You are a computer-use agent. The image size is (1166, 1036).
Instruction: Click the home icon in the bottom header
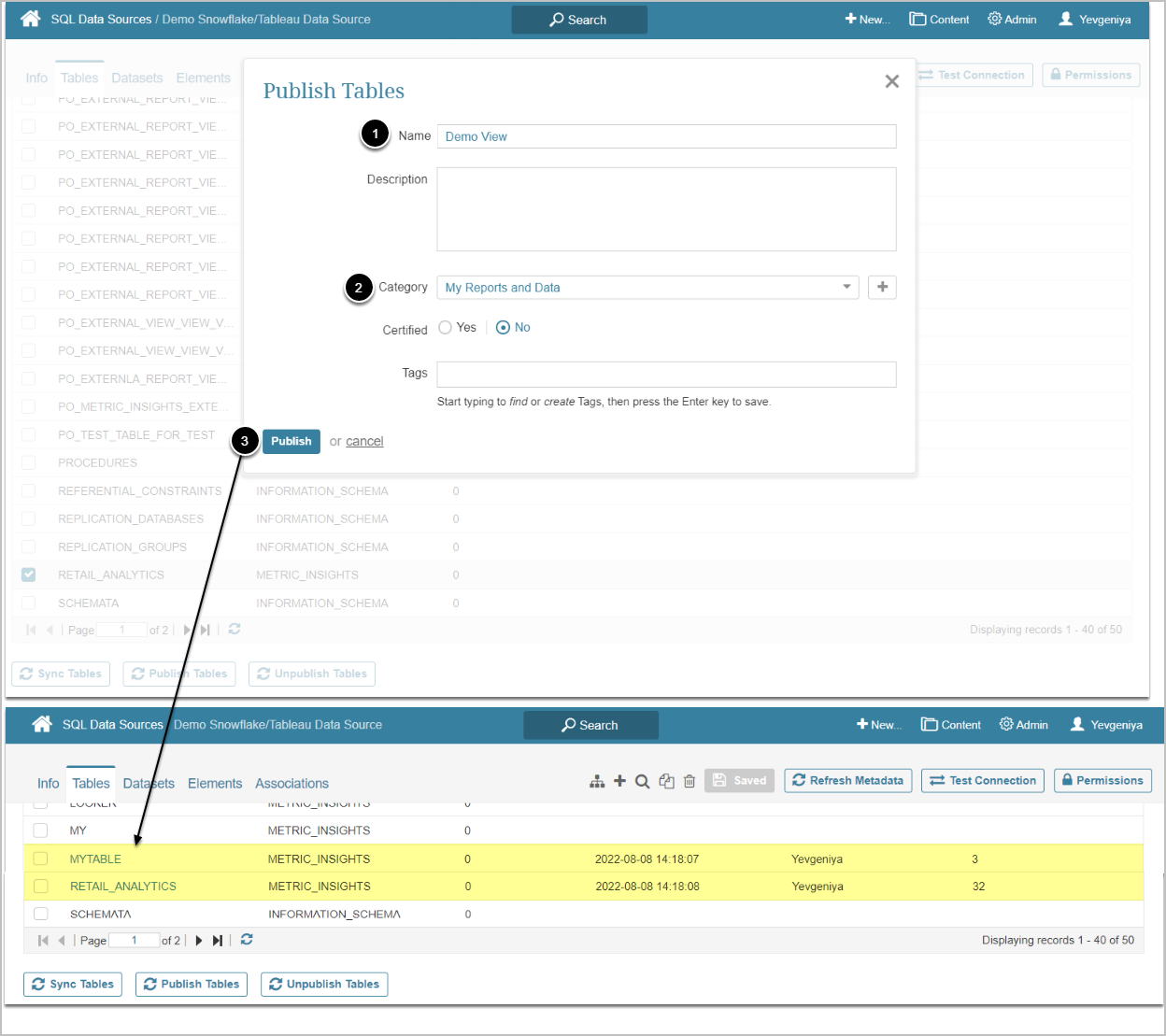42,724
